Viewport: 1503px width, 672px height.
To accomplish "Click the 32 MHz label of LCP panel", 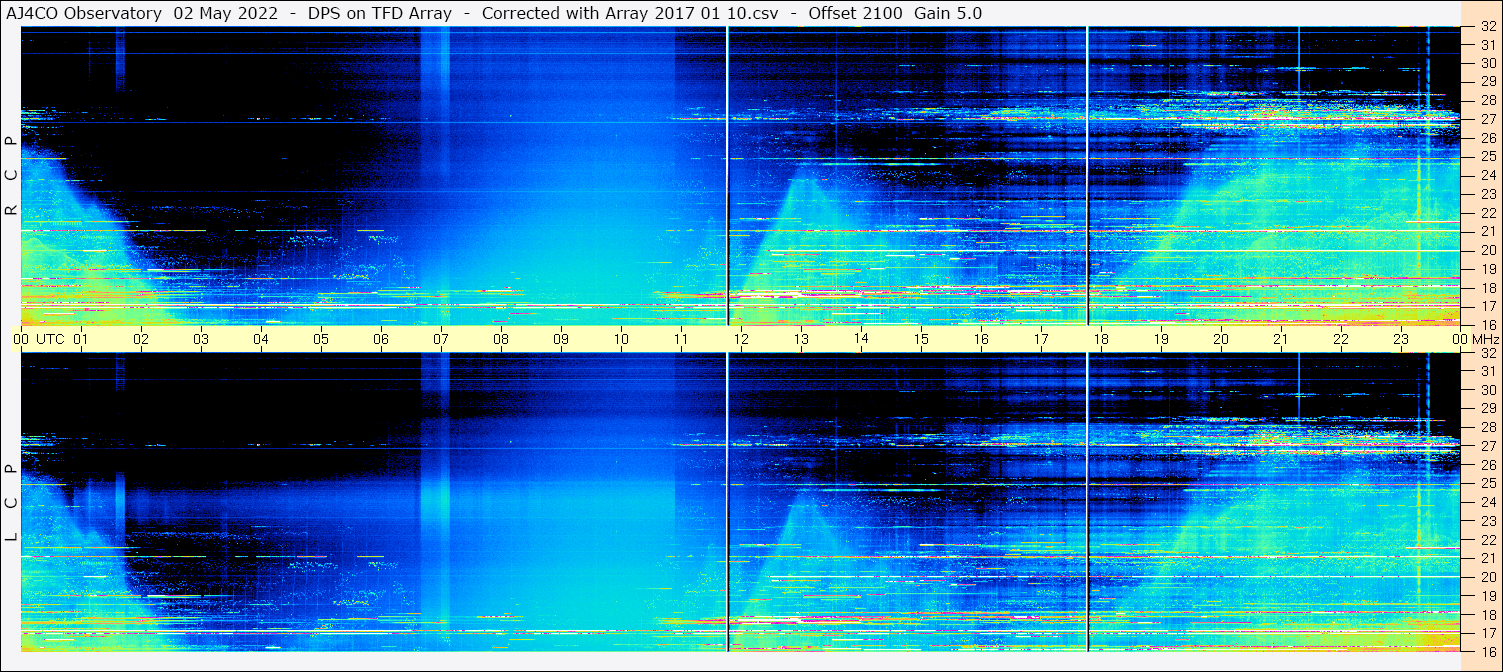I will click(1487, 353).
